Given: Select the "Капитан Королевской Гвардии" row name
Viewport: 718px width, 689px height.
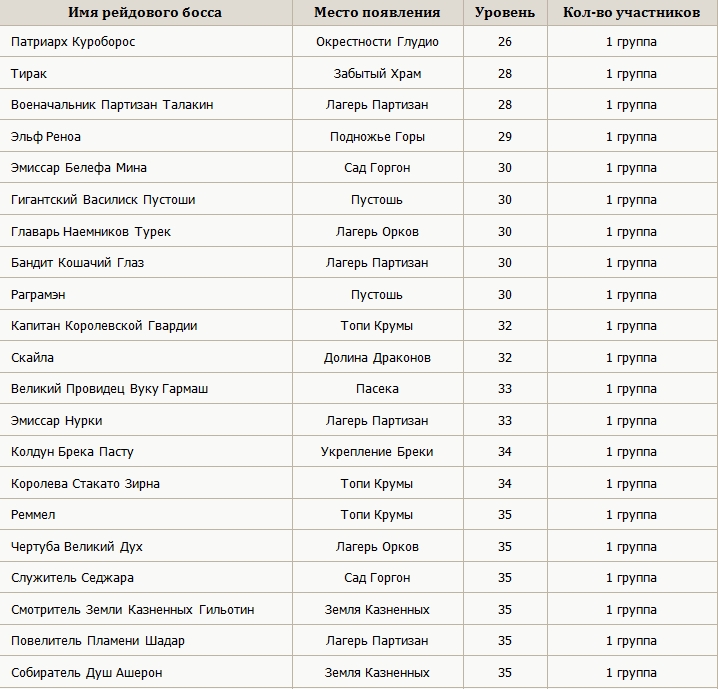Looking at the screenshot, I should pos(104,326).
